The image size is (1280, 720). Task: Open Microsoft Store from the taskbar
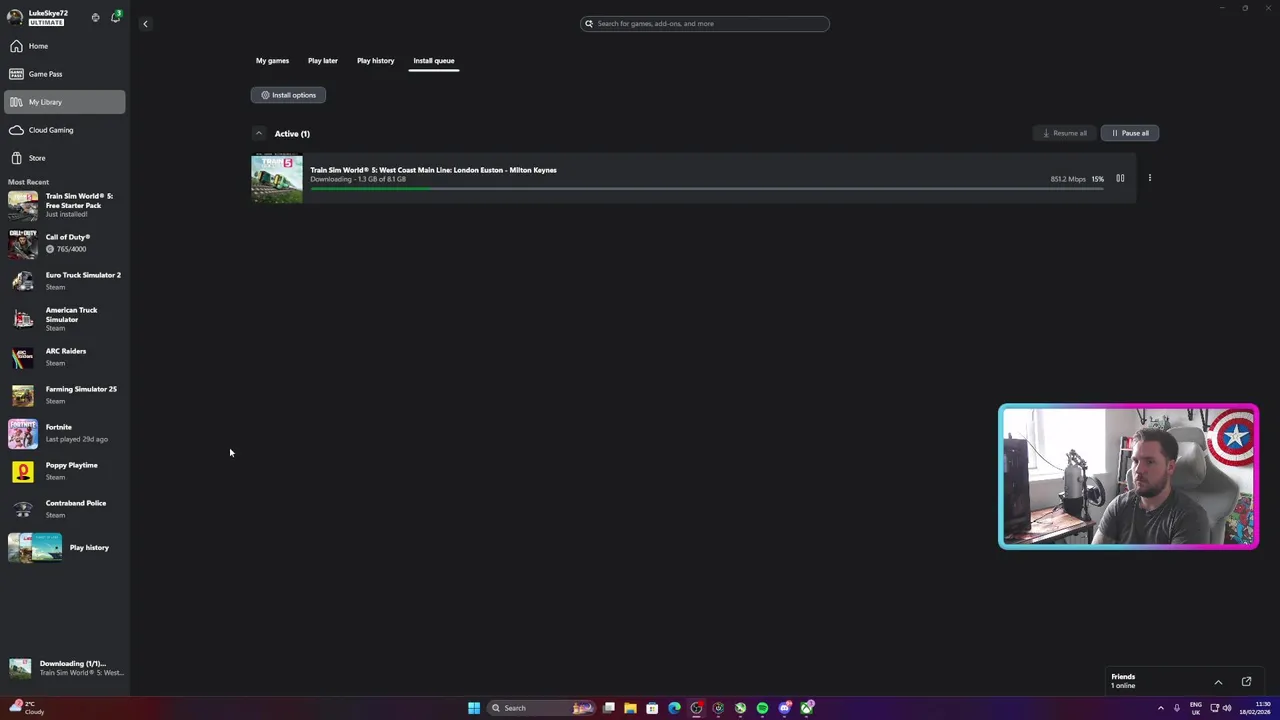(x=652, y=708)
